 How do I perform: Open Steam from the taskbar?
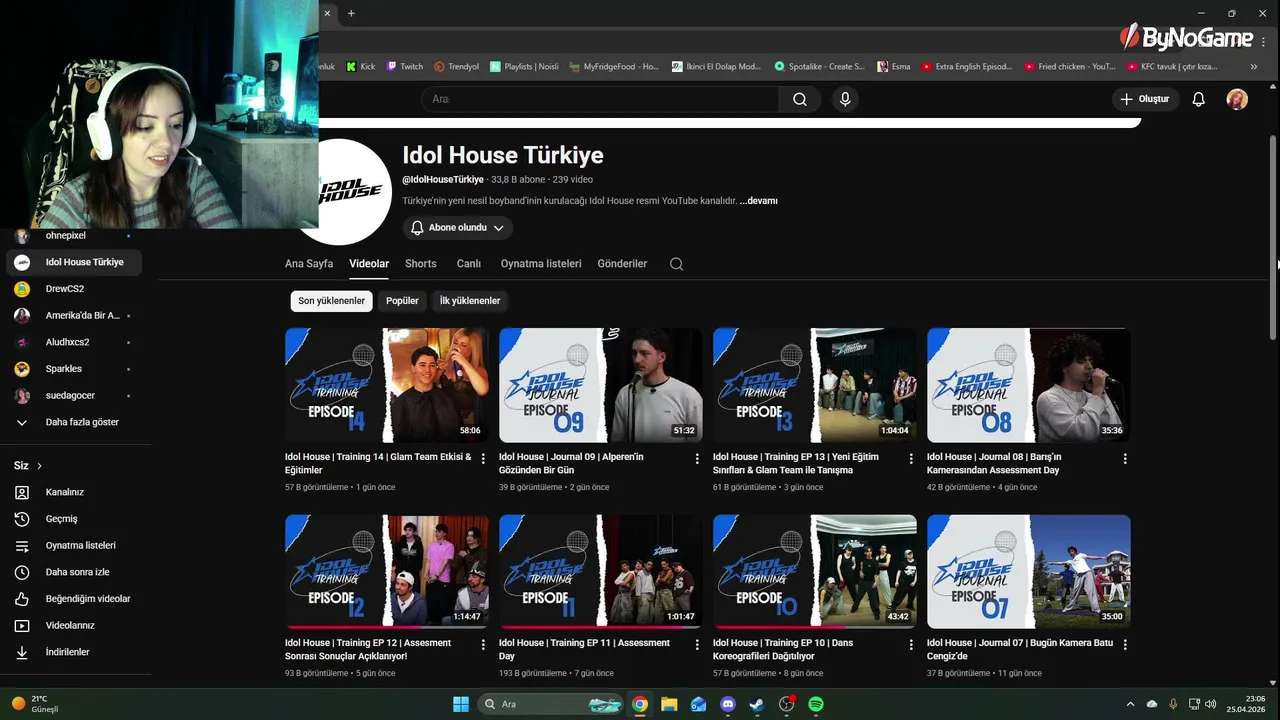(x=757, y=704)
